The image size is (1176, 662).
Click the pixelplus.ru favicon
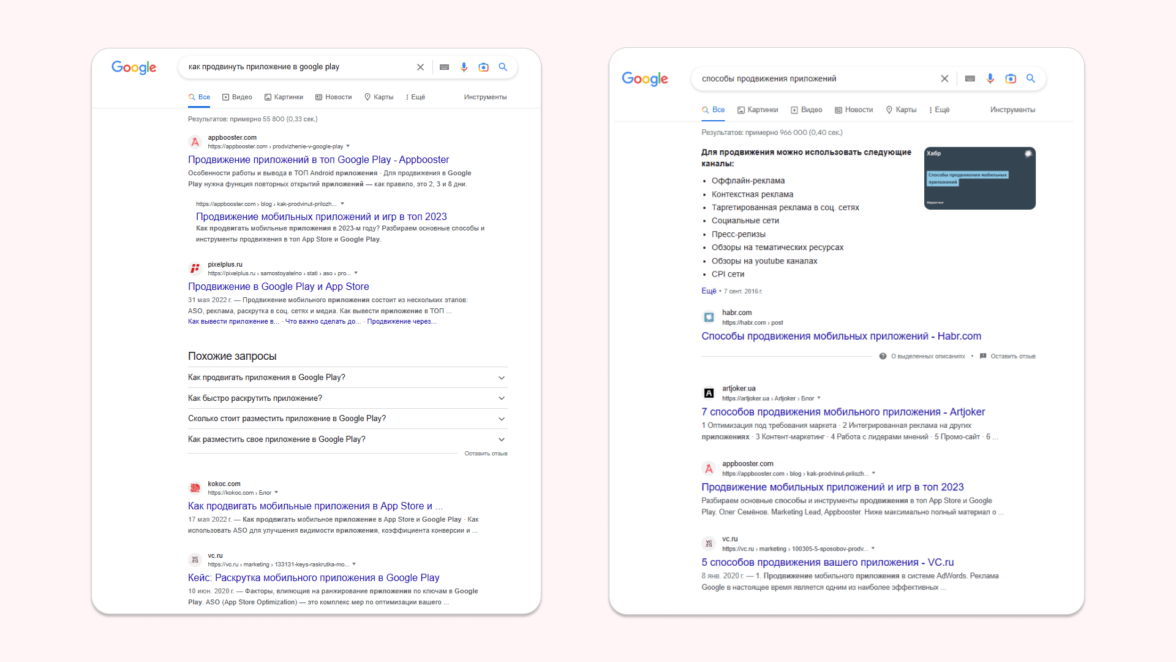coord(195,268)
